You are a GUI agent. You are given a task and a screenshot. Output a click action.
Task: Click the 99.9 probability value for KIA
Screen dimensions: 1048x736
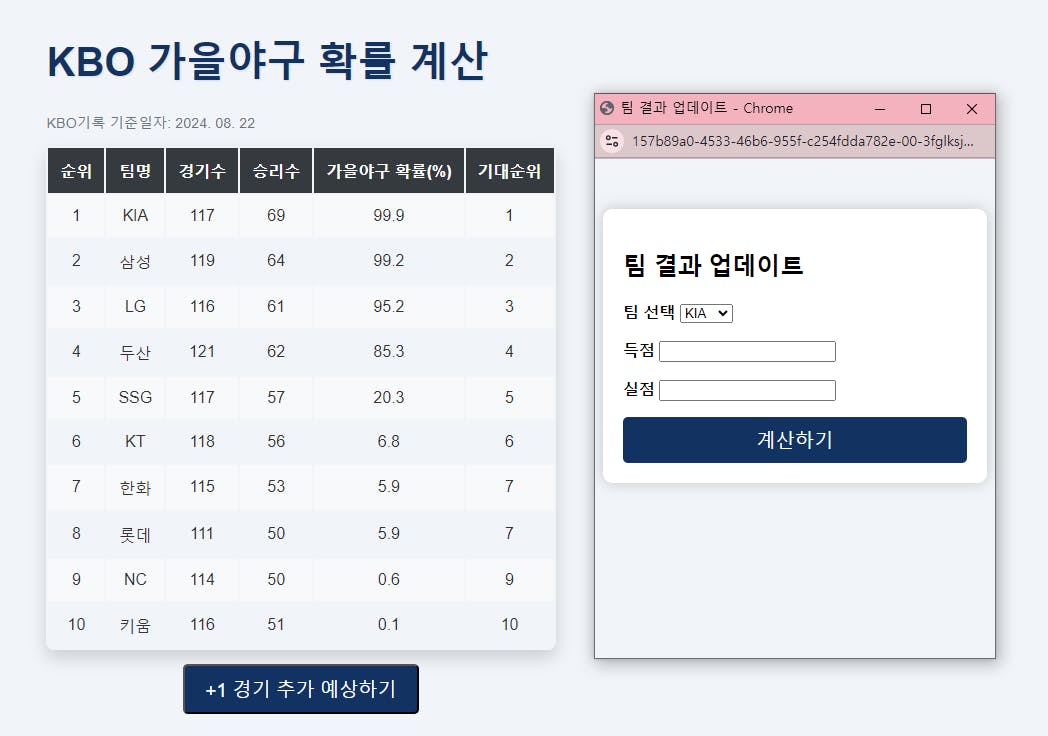coord(389,215)
